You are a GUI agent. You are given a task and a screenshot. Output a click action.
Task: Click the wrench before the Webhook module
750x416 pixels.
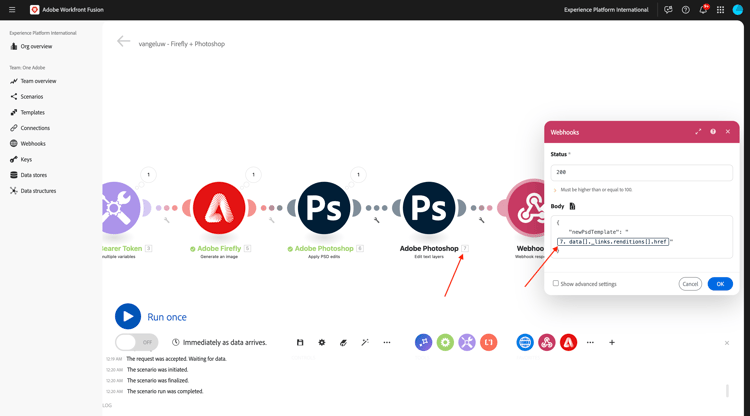point(482,220)
